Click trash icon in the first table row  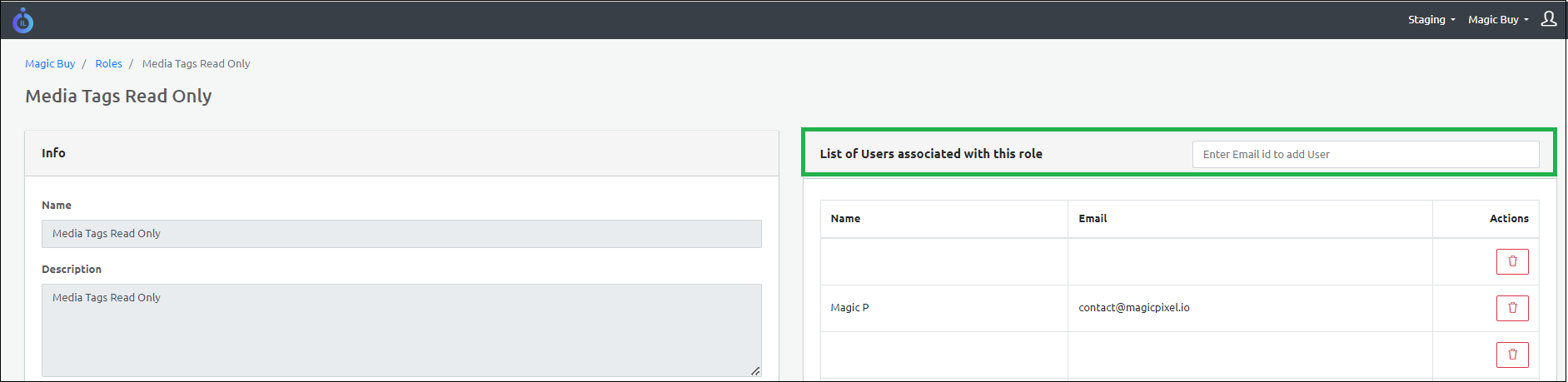[x=1511, y=261]
